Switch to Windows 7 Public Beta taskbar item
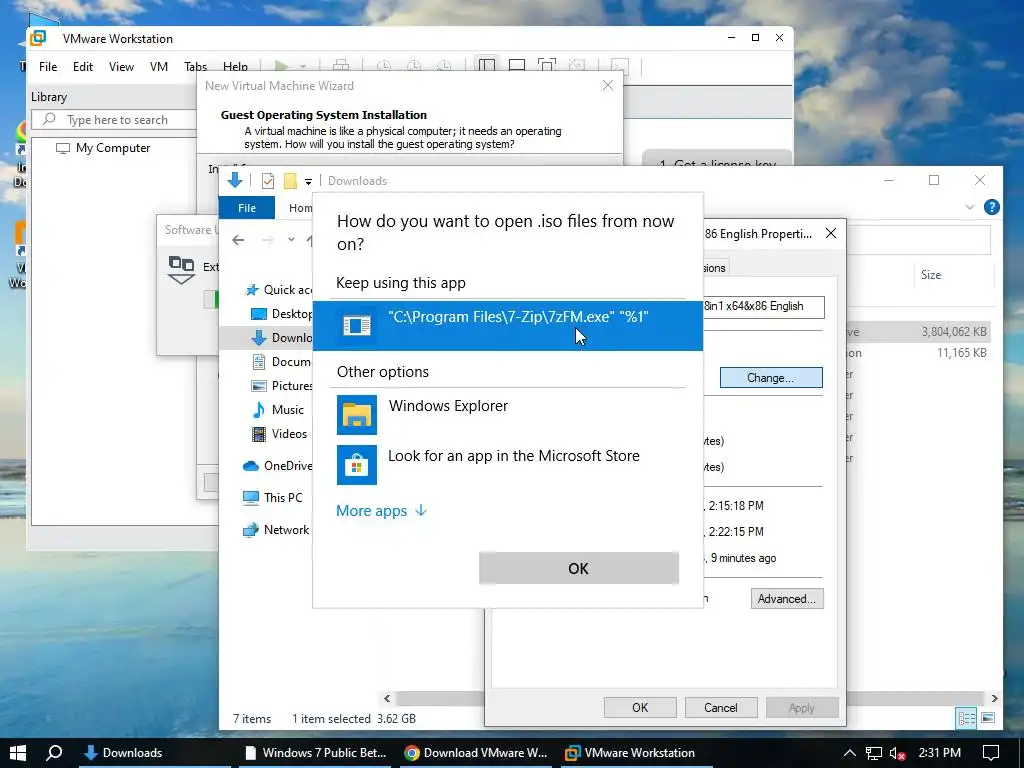Viewport: 1024px width, 768px height. 315,752
